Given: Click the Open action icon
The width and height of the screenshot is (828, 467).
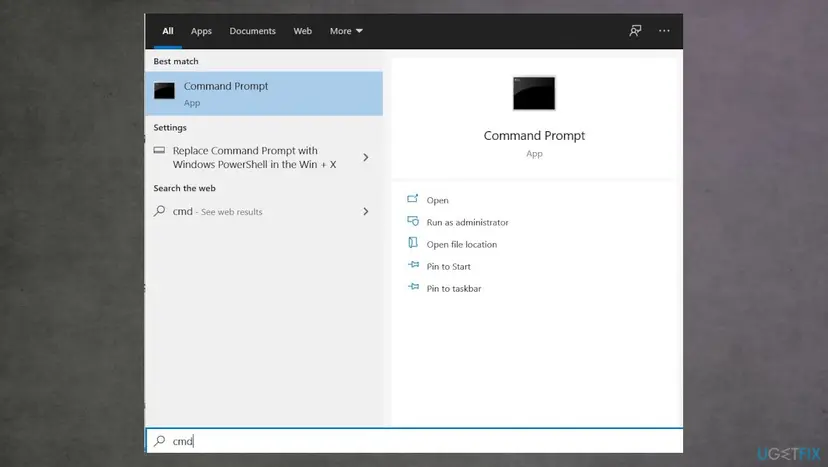Looking at the screenshot, I should coord(413,199).
